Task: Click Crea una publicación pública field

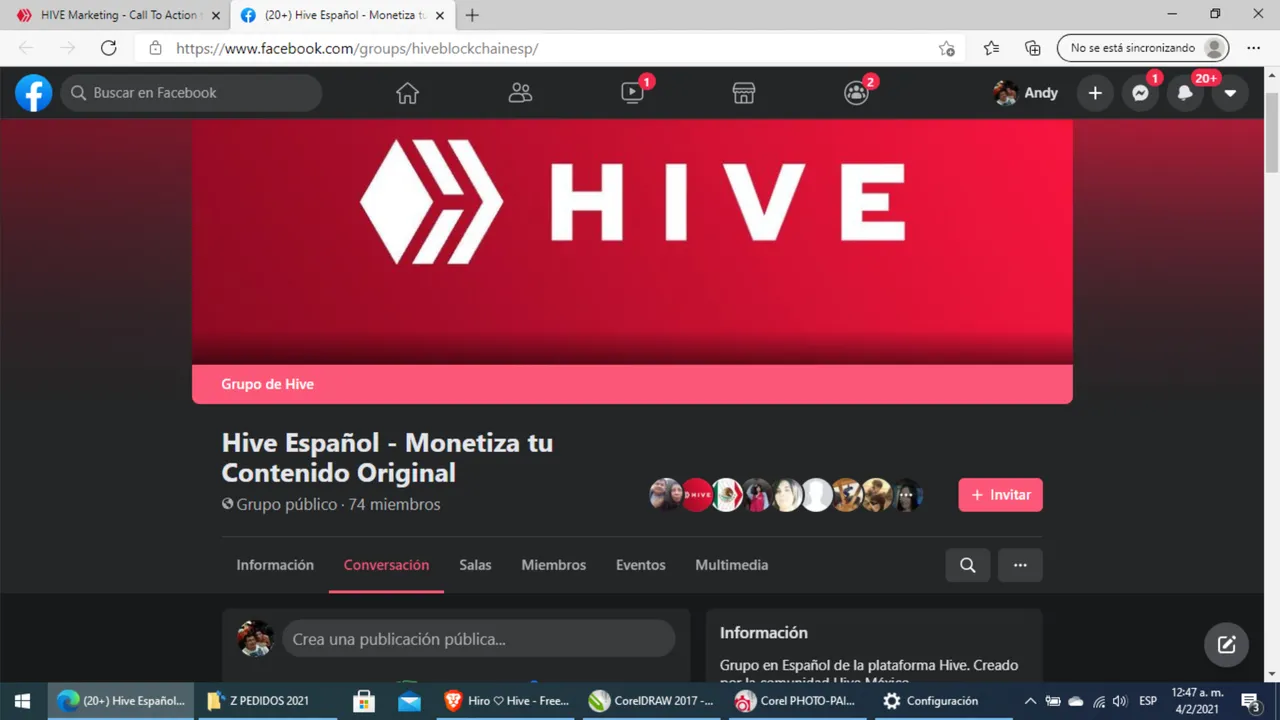Action: click(x=478, y=639)
